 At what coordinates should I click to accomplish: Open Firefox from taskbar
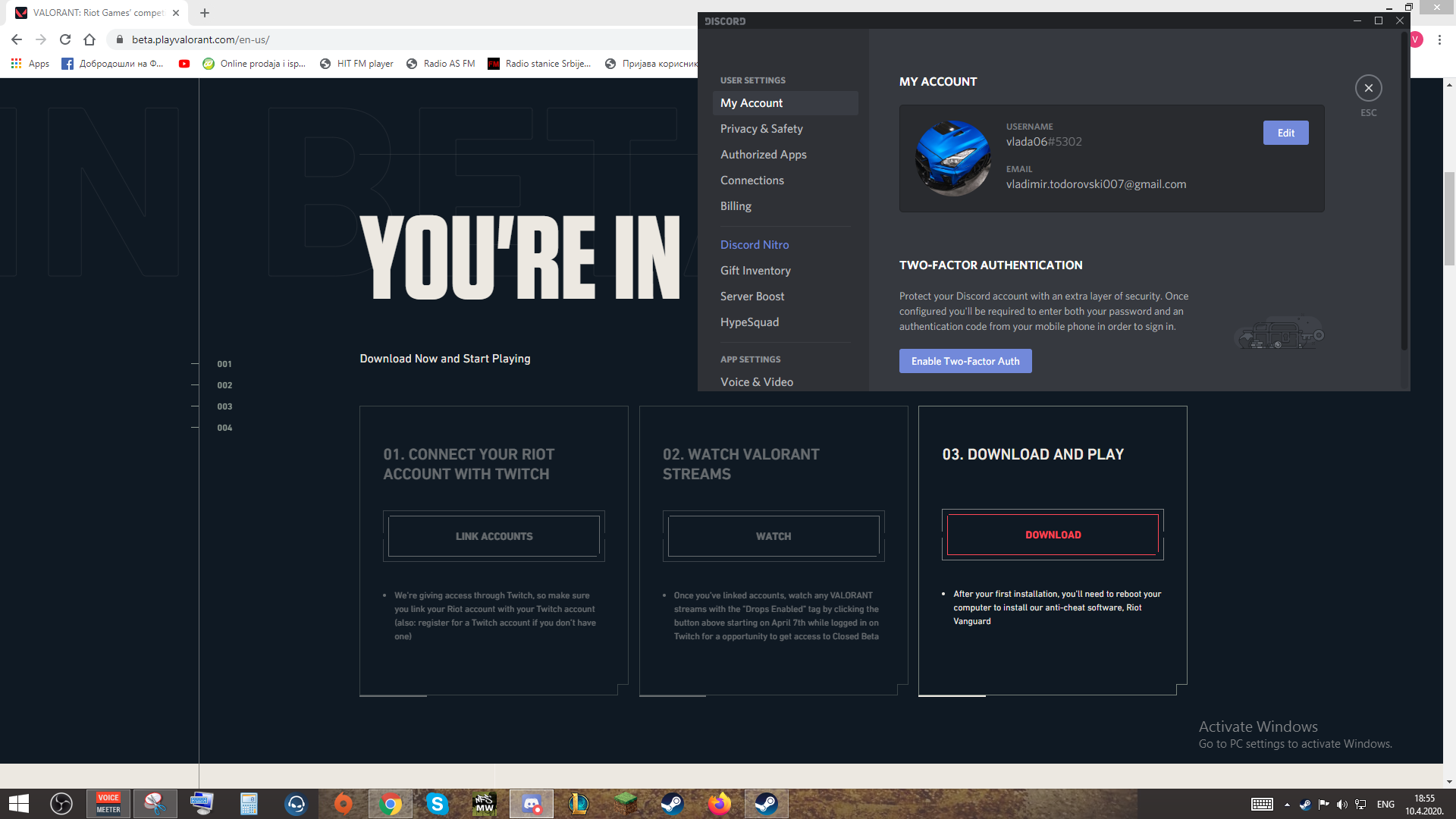point(719,804)
